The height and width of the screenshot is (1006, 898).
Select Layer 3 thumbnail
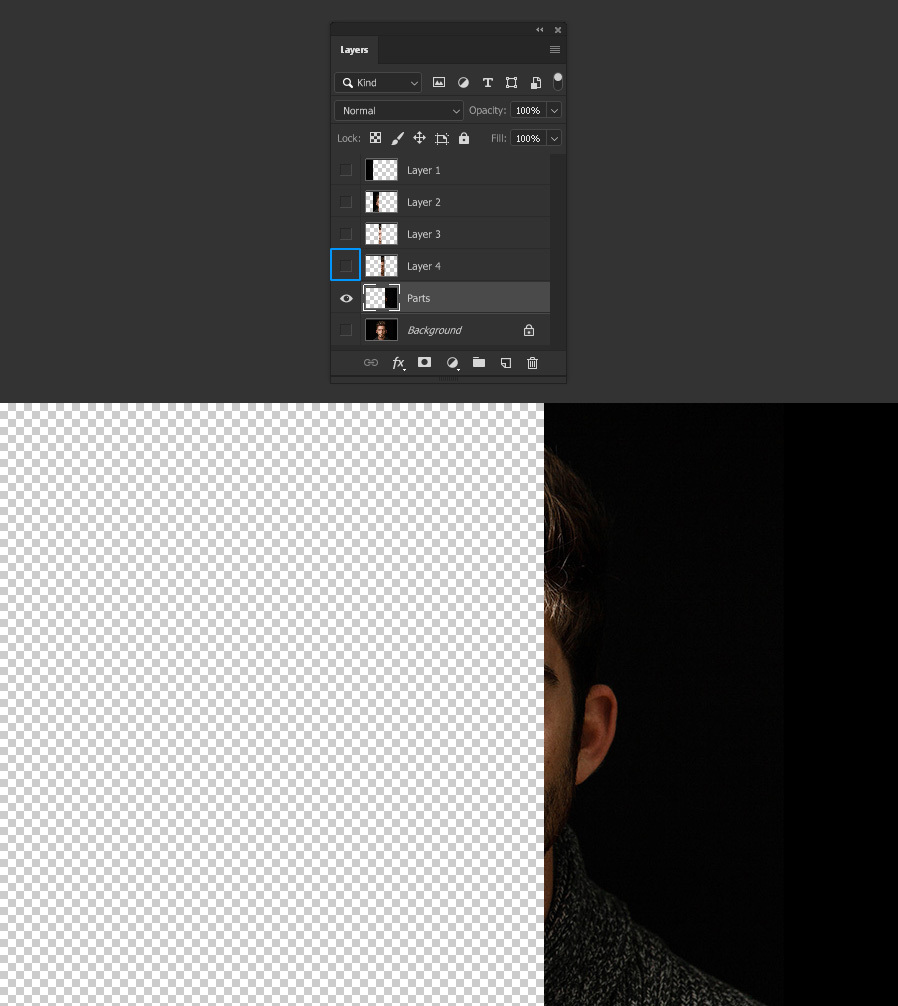click(x=381, y=234)
